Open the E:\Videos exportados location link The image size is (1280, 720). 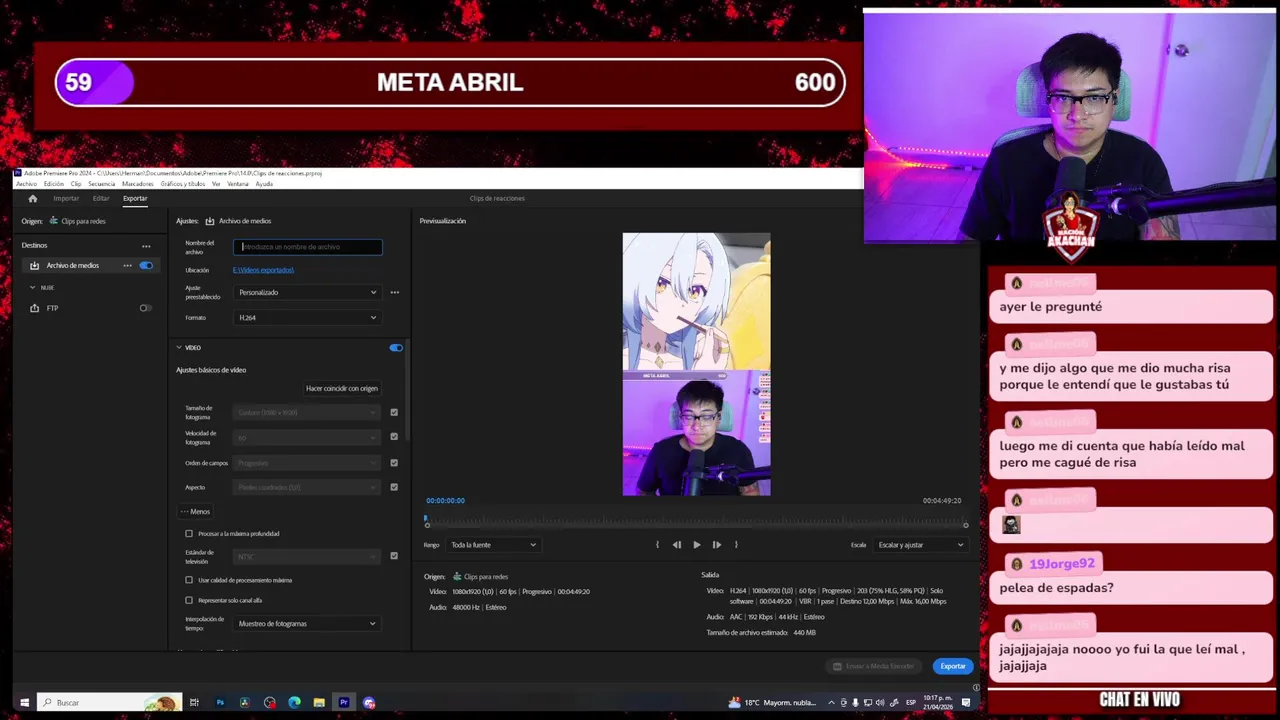point(264,270)
